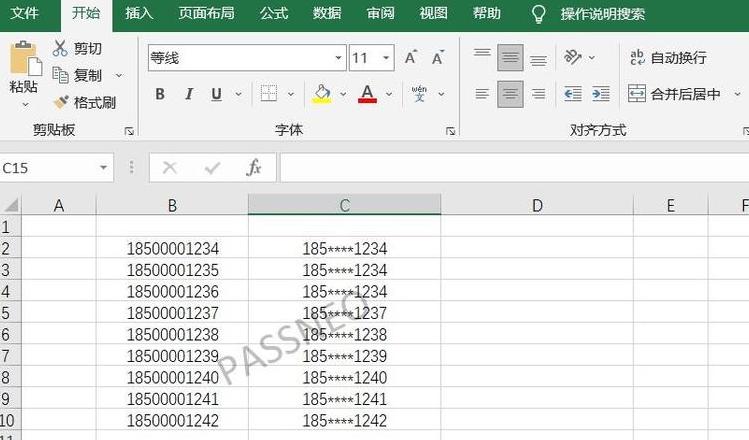This screenshot has height=440, width=749.
Task: Select row 5 header
Action: [x=10, y=313]
